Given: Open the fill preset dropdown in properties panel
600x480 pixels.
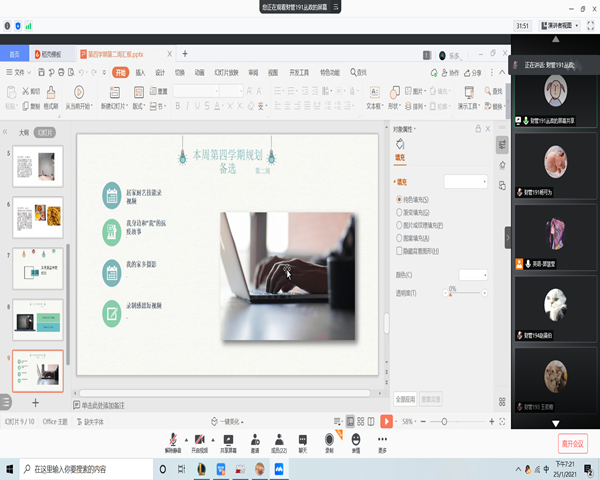Looking at the screenshot, I should [x=466, y=181].
